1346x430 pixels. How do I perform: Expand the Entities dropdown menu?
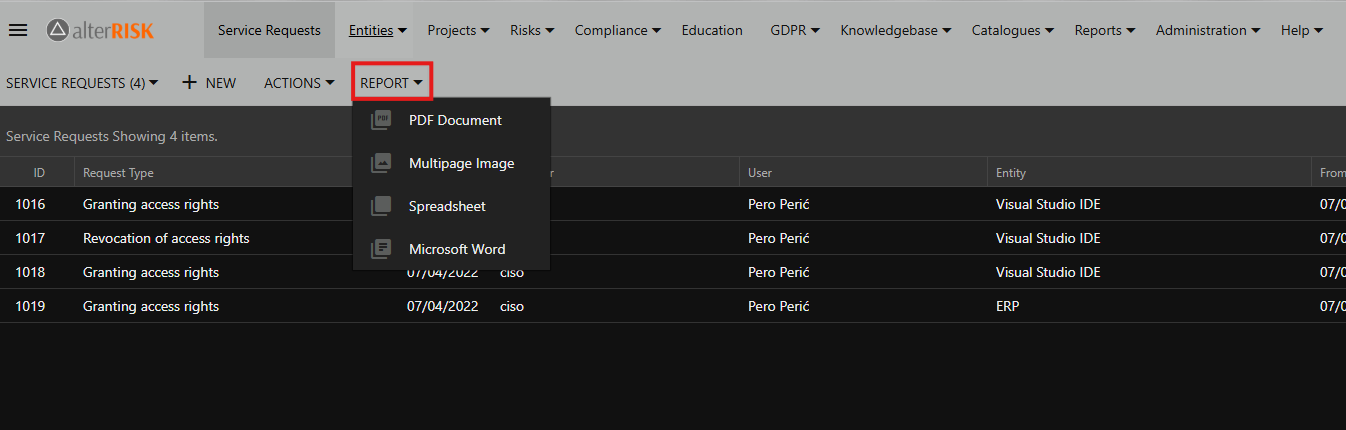coord(377,30)
